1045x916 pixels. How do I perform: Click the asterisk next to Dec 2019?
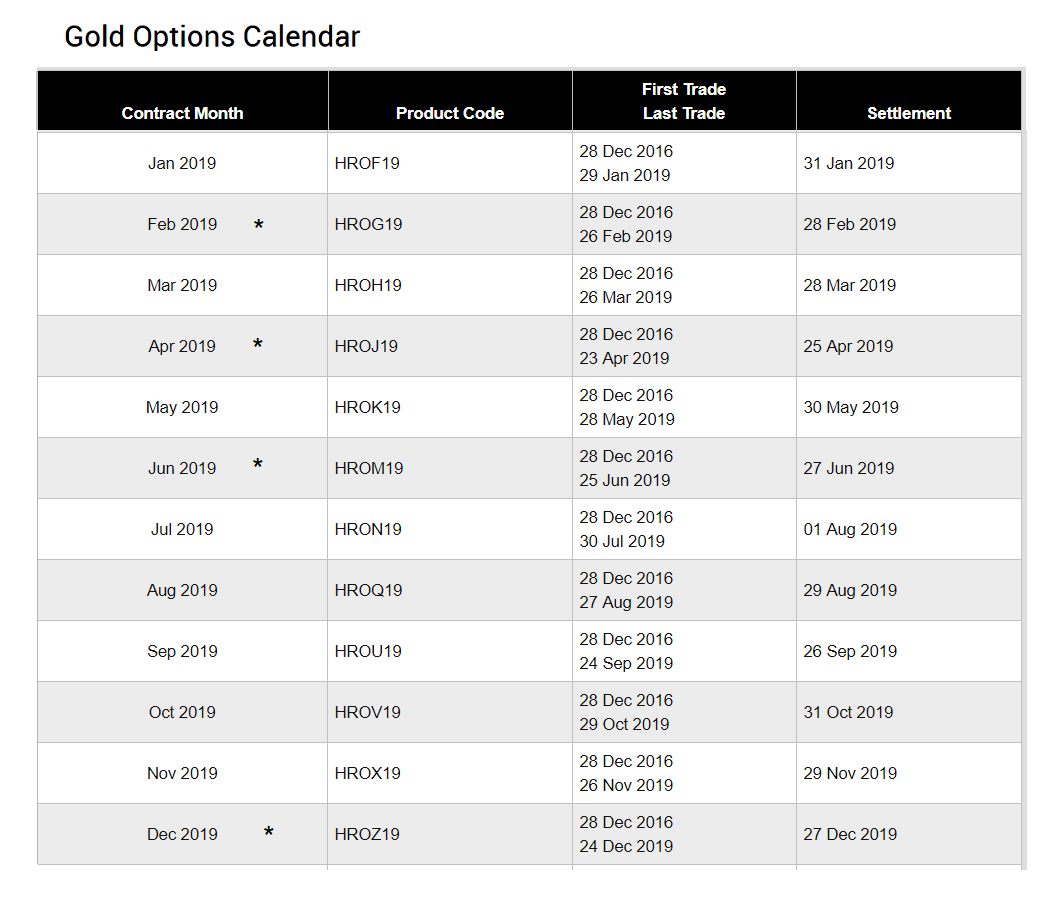coord(268,832)
